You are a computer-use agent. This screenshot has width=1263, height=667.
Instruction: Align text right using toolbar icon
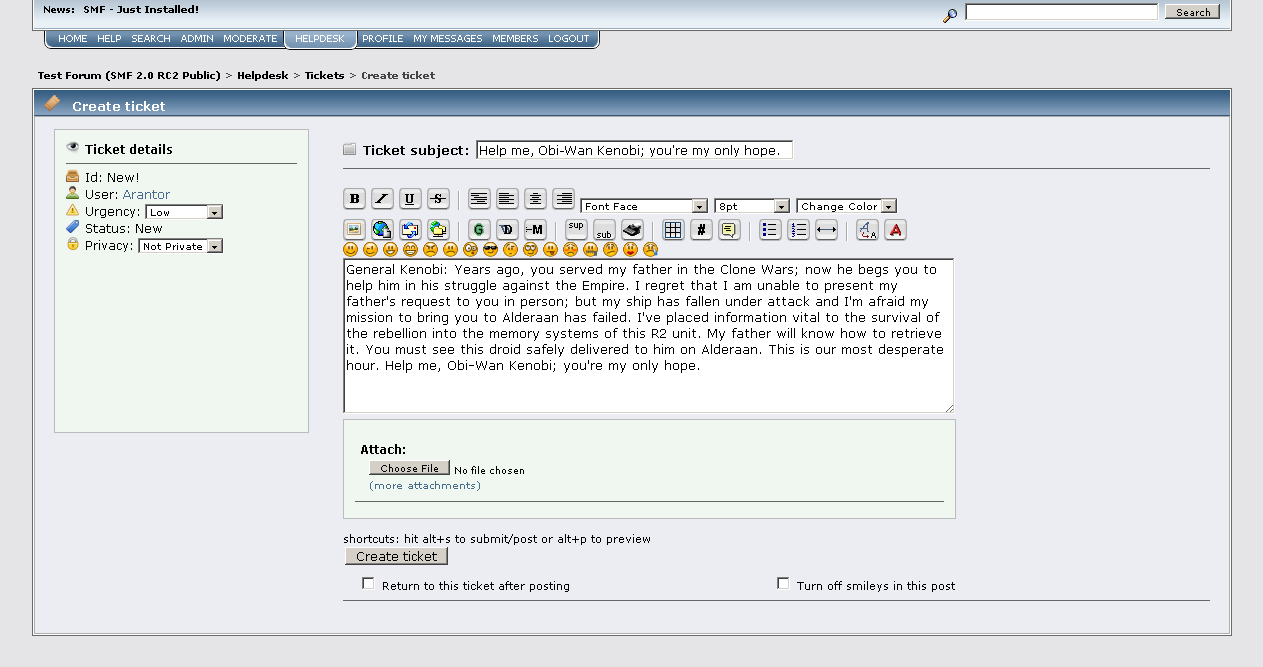tap(563, 198)
